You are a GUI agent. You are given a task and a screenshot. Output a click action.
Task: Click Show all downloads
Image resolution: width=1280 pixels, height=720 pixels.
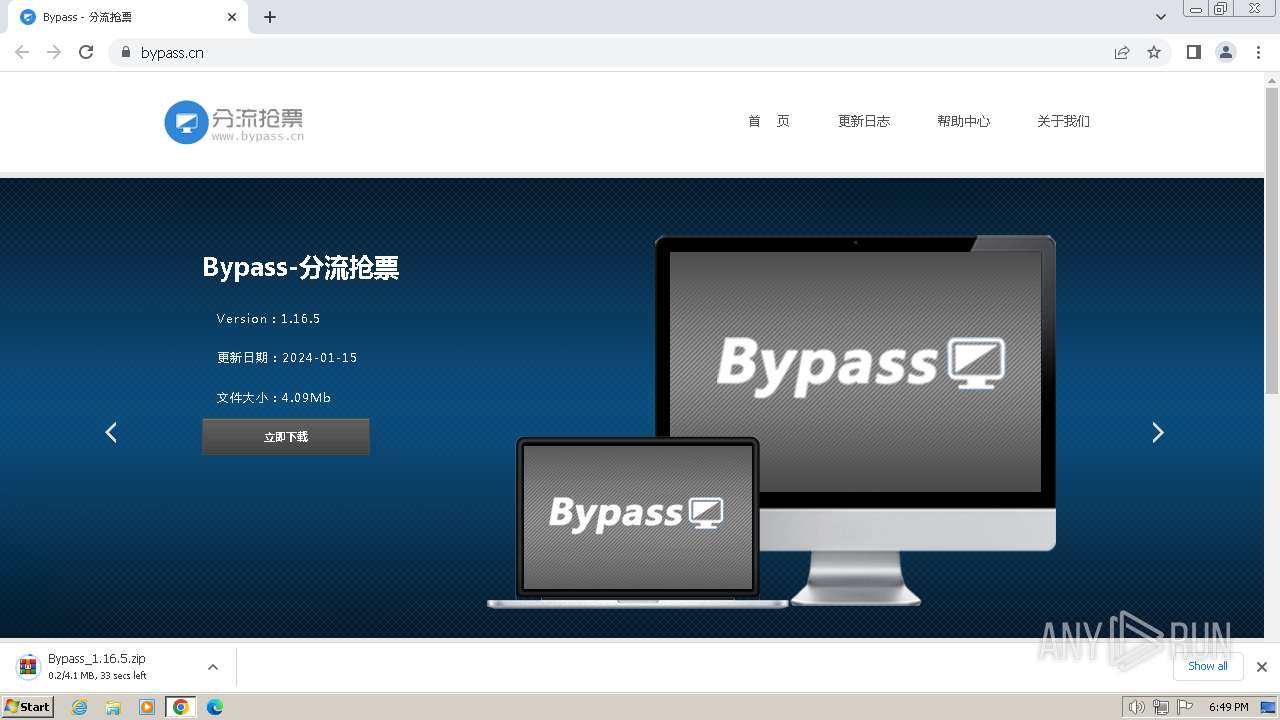1208,666
